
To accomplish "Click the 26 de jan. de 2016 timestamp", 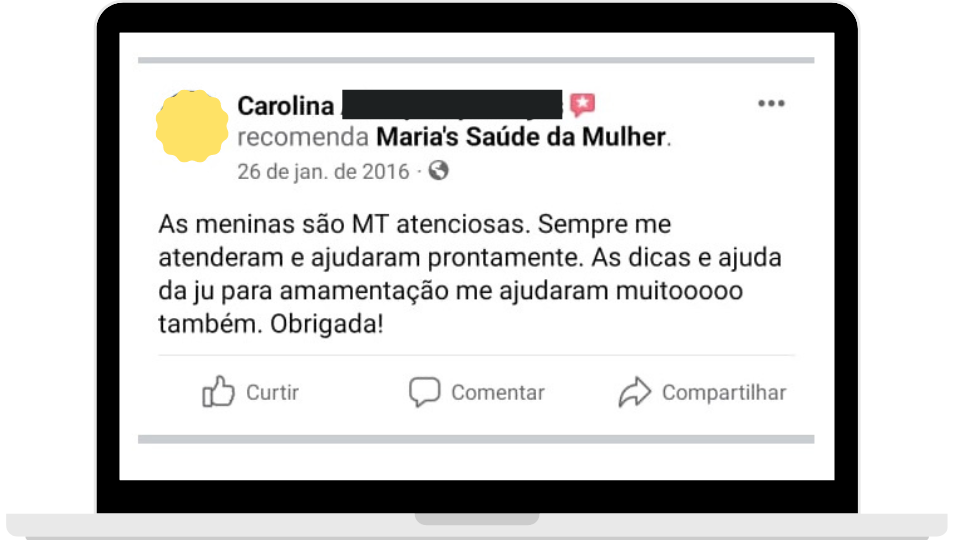I will pyautogui.click(x=323, y=171).
